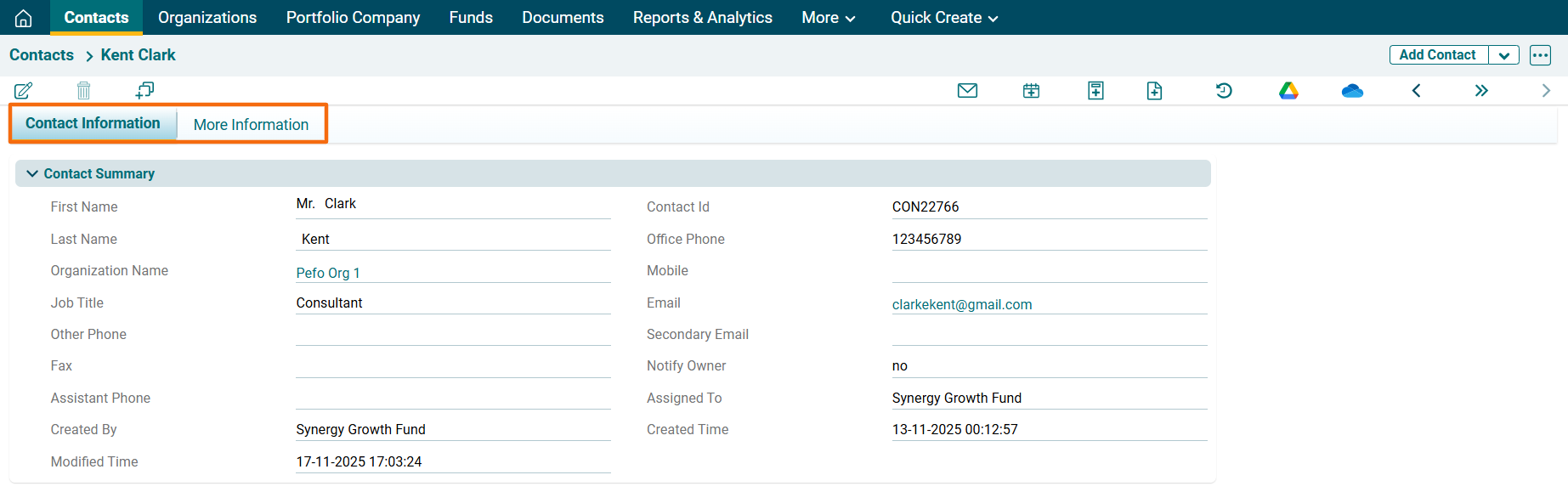Click the Add Contact button

pos(1437,55)
